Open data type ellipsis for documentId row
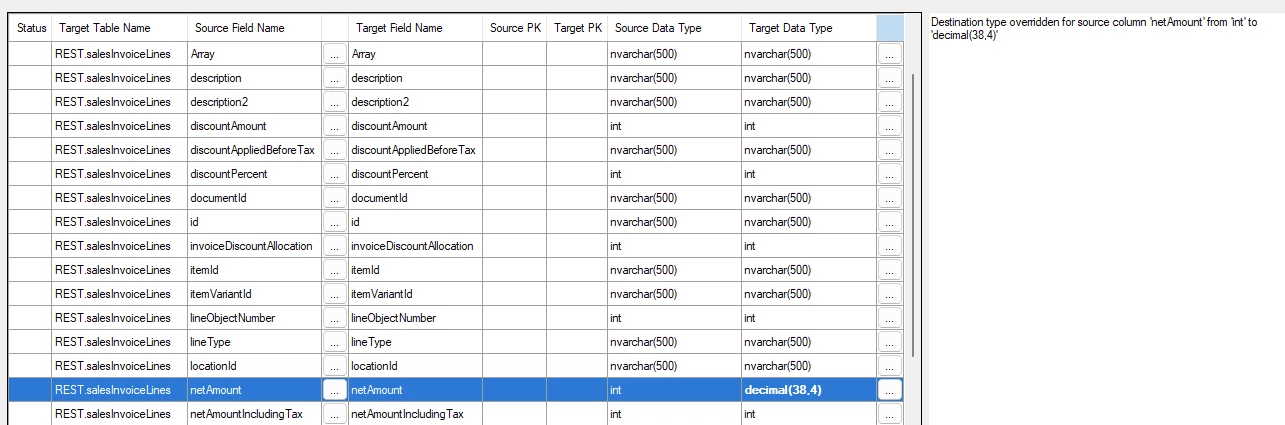The height and width of the screenshot is (425, 1285). [x=890, y=198]
